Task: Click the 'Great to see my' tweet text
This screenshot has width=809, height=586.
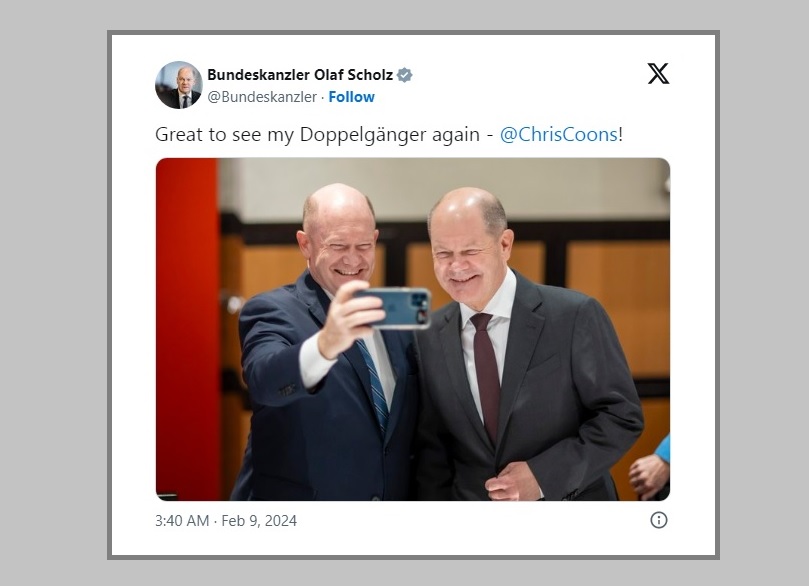Action: click(x=224, y=135)
